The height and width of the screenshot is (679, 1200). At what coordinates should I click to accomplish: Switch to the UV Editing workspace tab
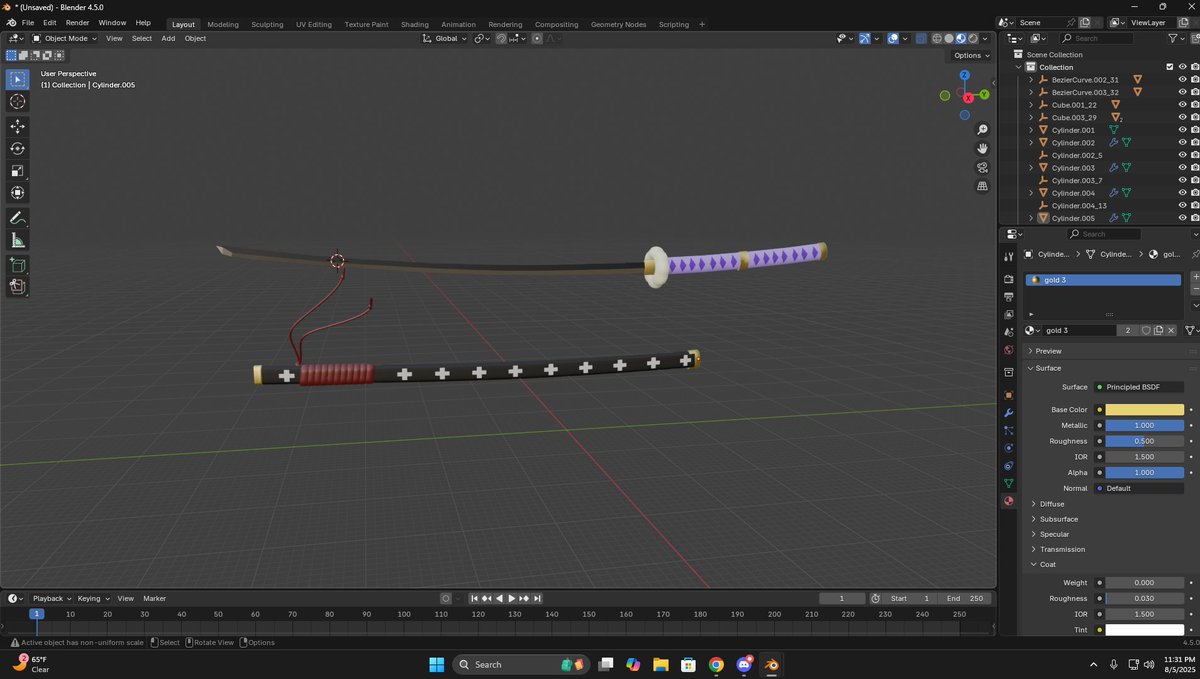tap(314, 24)
